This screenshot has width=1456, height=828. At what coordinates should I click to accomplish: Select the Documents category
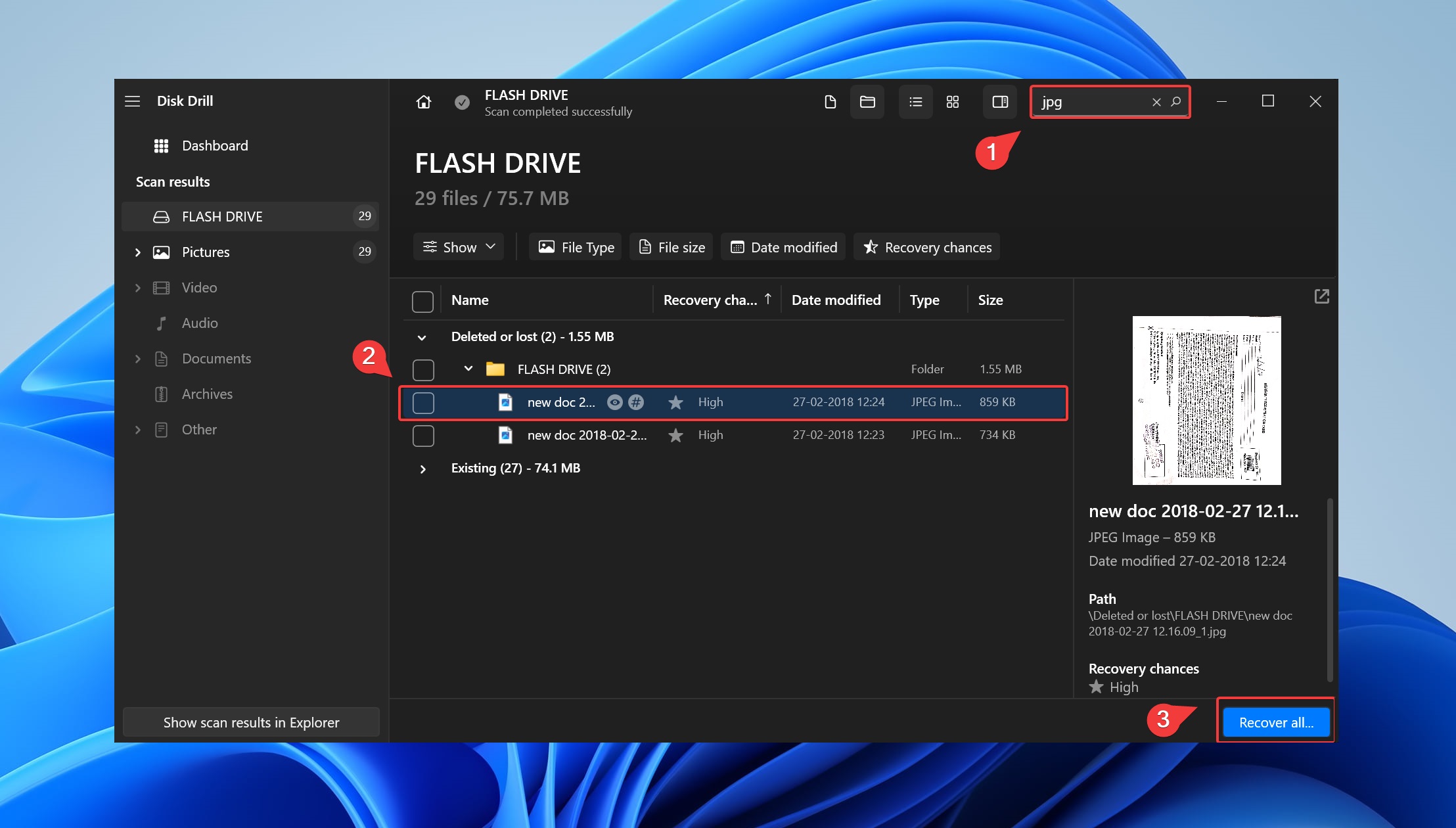(x=250, y=359)
